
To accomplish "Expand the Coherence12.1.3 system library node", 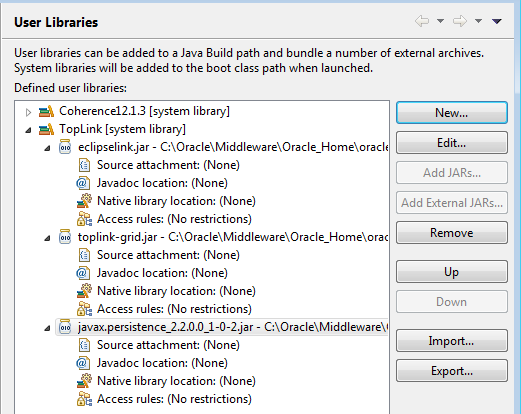I will tap(28, 112).
